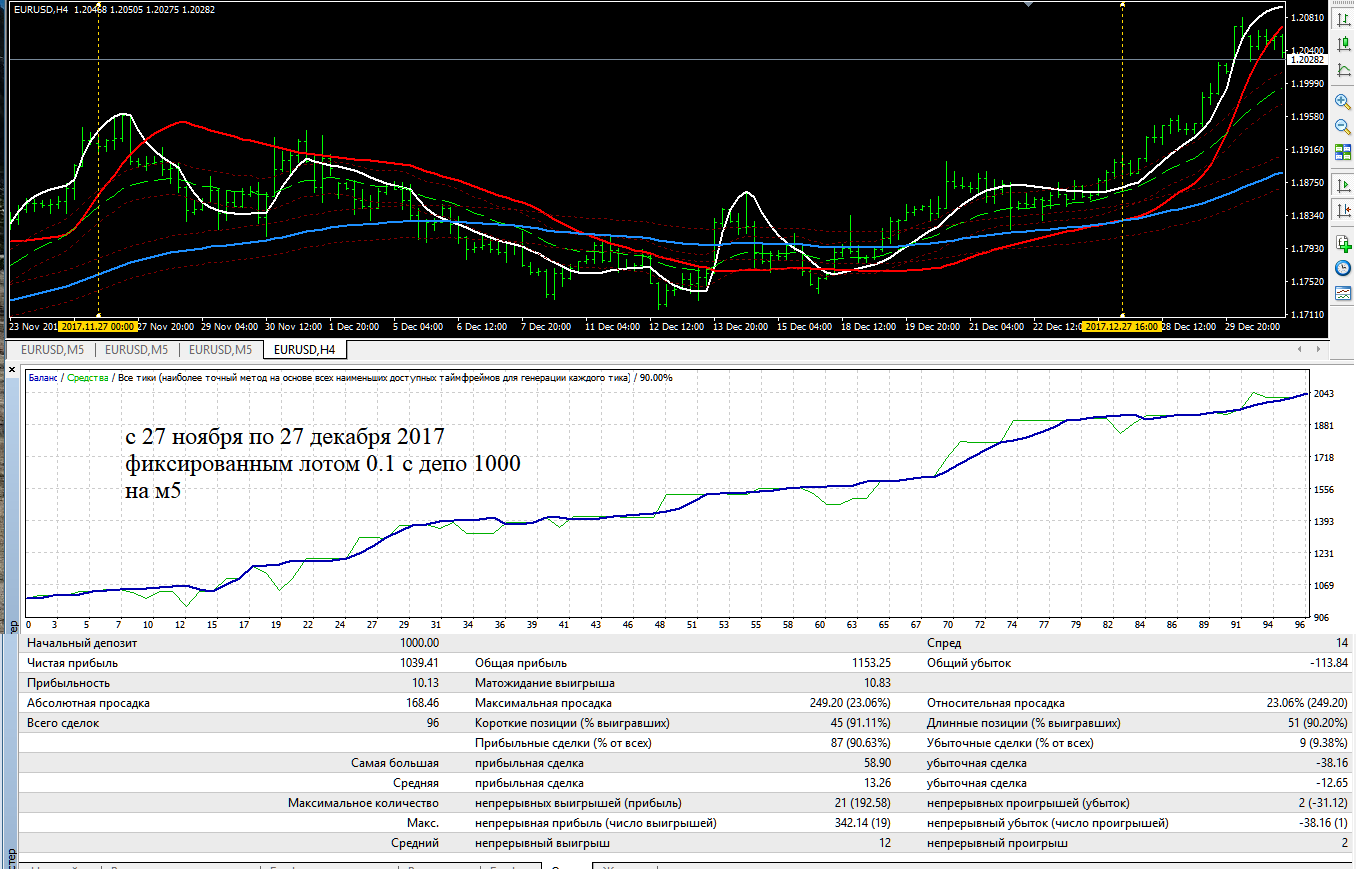Click the Баланс legend label
The height and width of the screenshot is (872, 1358).
(42, 378)
